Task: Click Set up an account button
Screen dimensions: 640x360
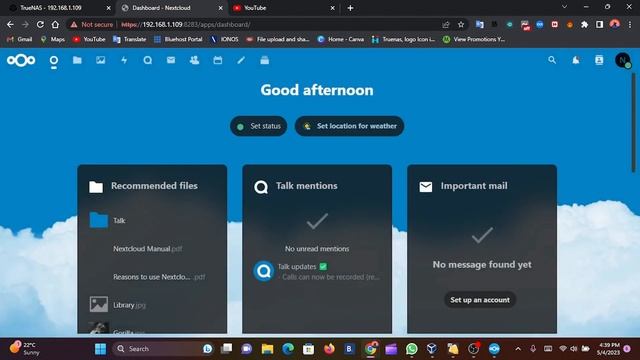Action: tap(480, 300)
